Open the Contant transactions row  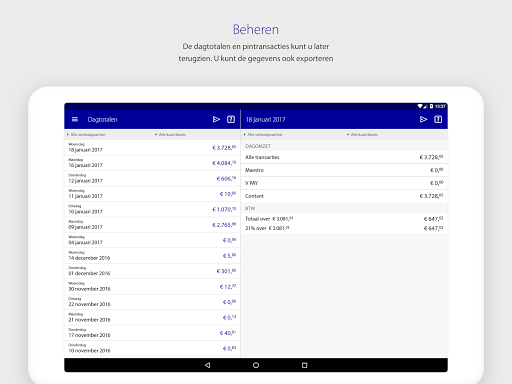point(344,196)
